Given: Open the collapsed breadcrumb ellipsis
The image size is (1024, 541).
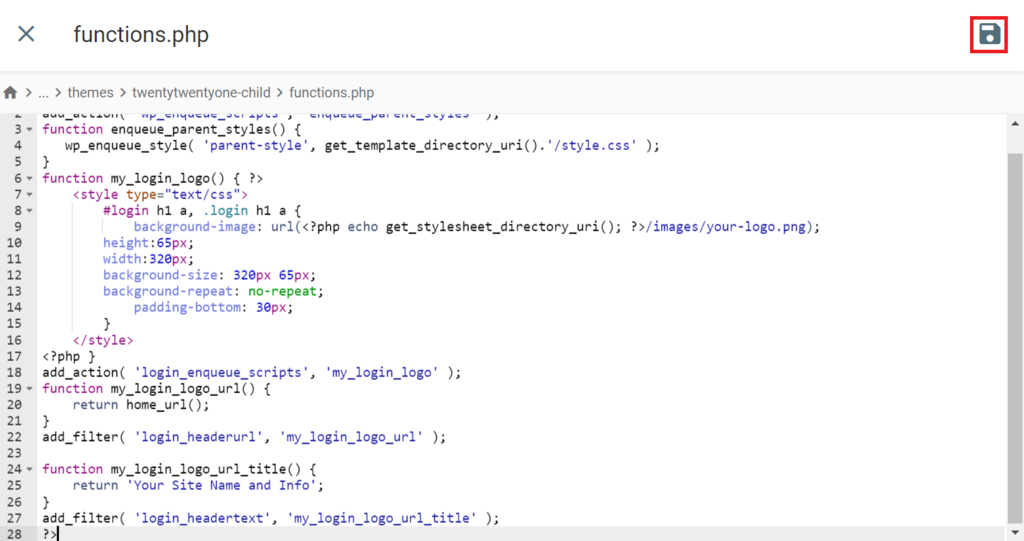Looking at the screenshot, I should (43, 93).
